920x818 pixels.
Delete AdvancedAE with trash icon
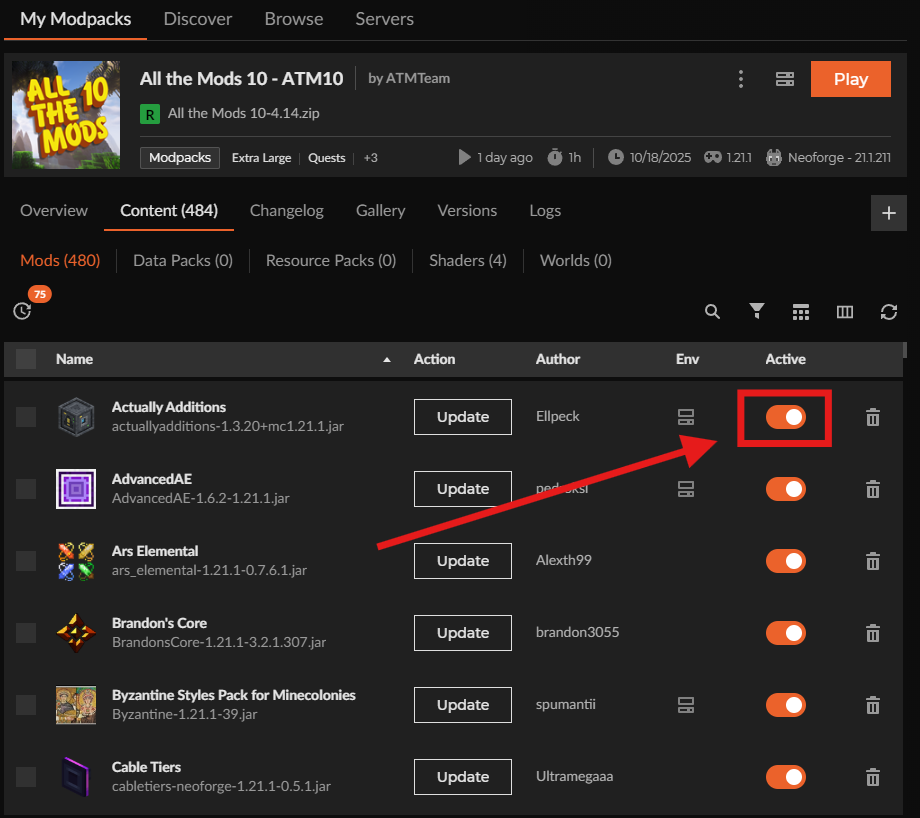(x=873, y=489)
